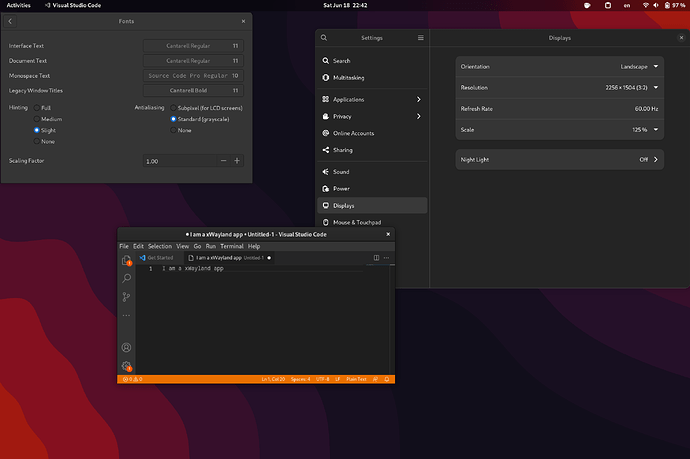Open the battery 97 % indicator
Screen dimensions: 690x459
(675, 5)
